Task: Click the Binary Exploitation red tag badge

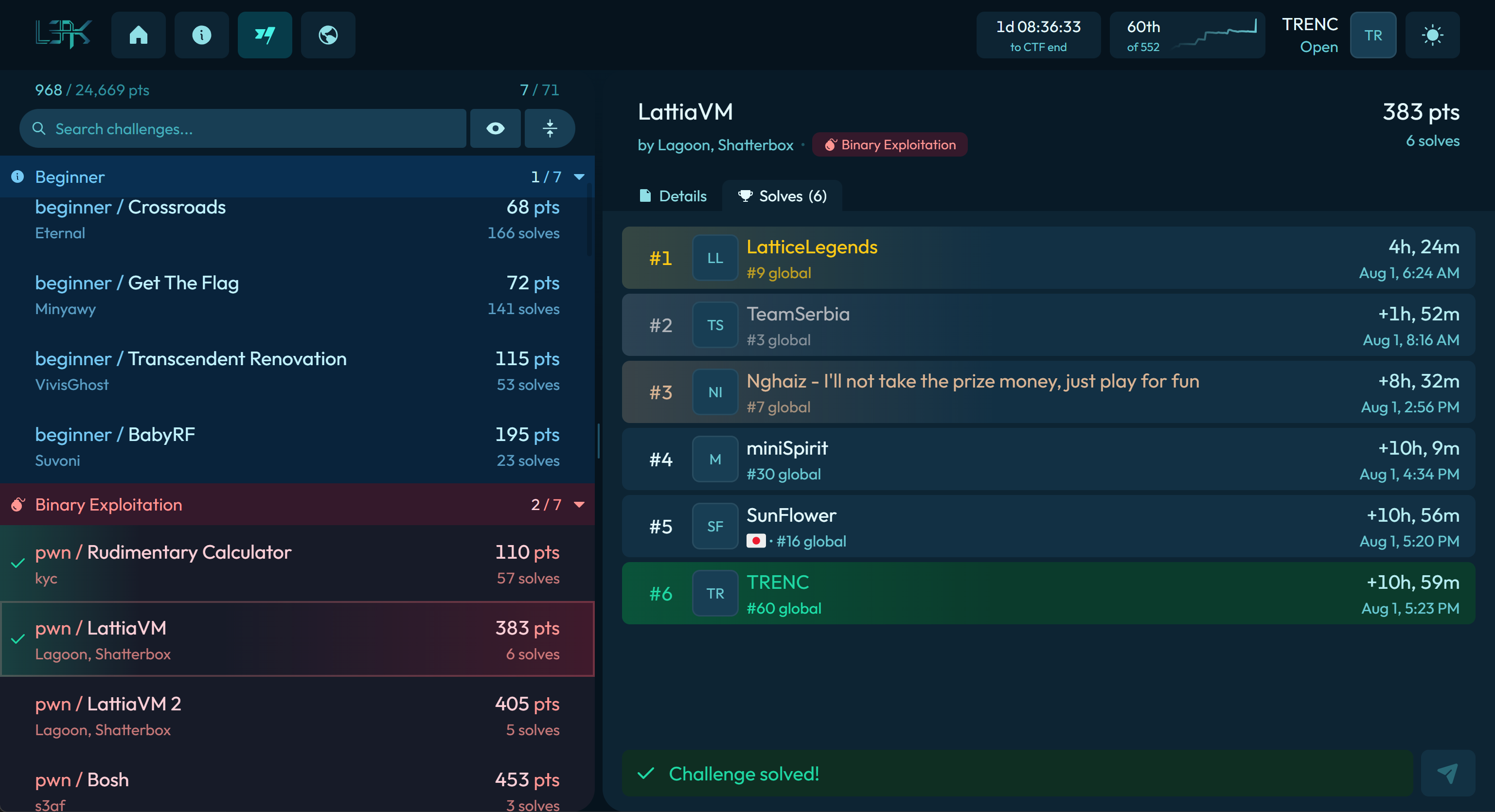Action: 890,144
